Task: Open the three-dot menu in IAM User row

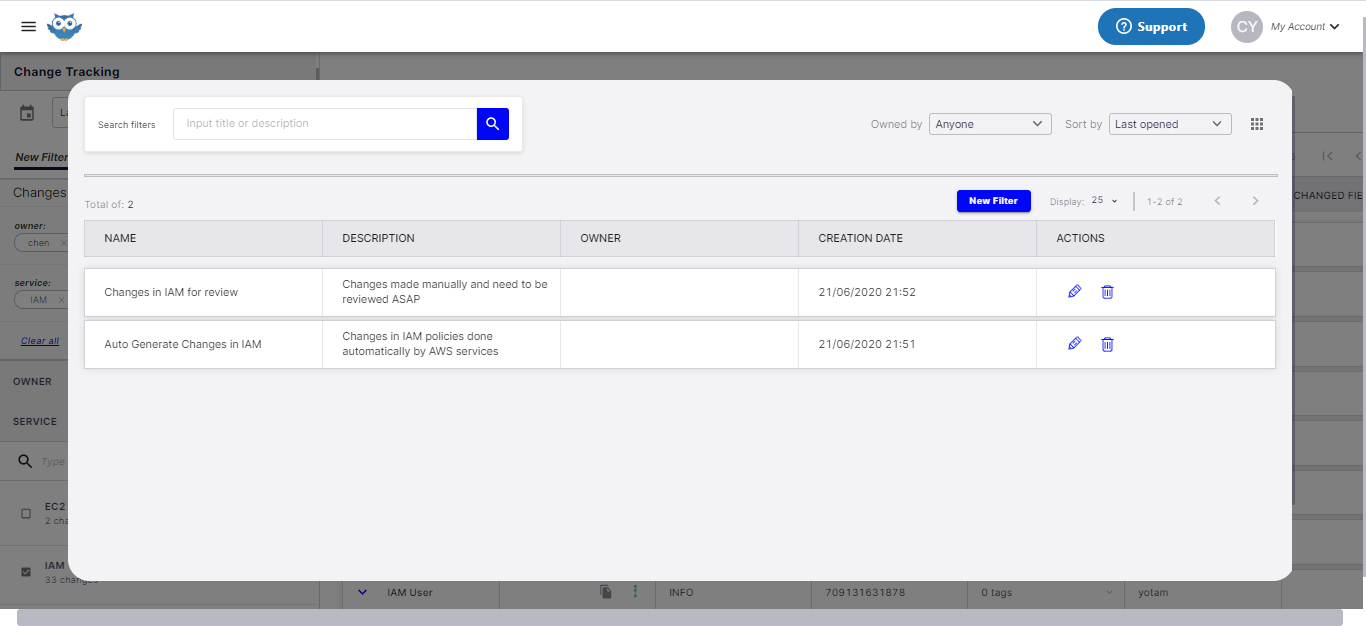Action: tap(635, 592)
